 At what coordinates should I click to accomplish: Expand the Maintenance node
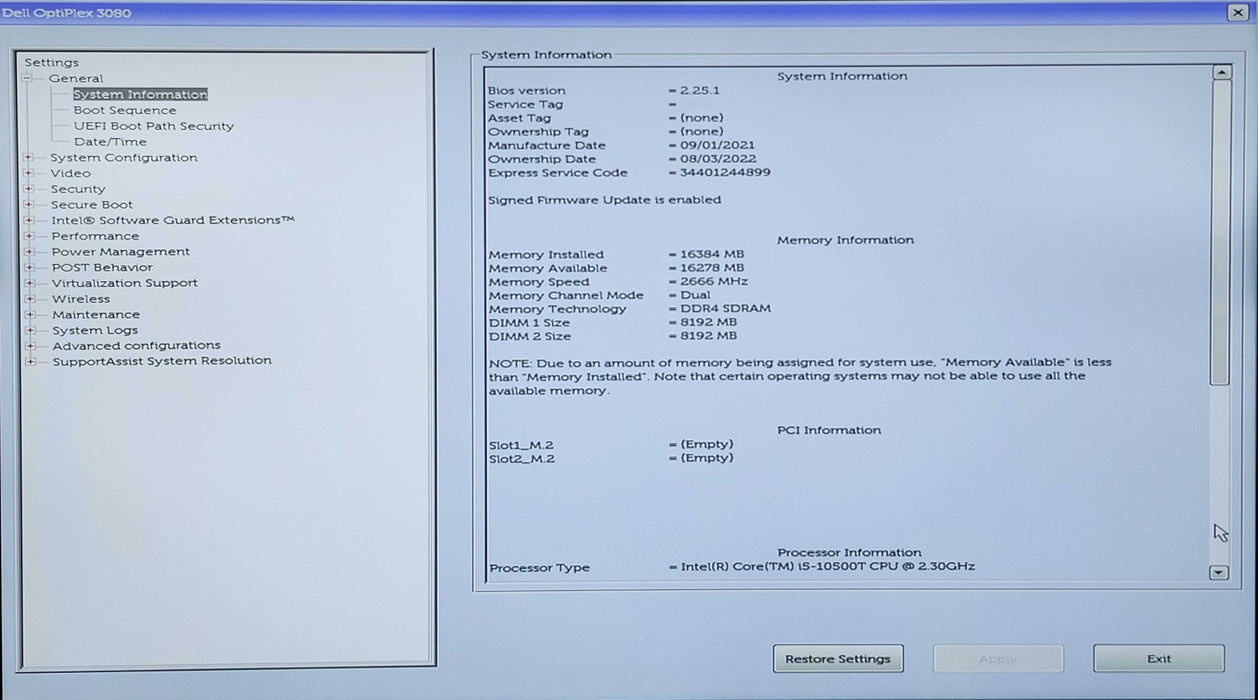click(x=29, y=314)
